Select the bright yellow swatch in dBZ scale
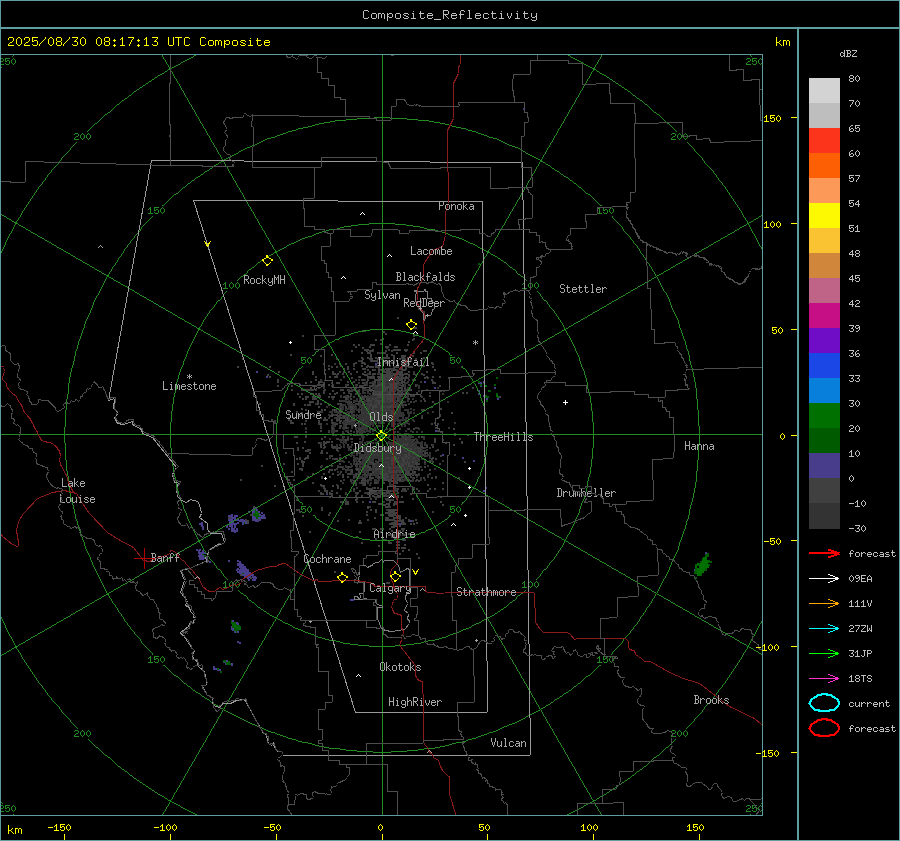Viewport: 900px width, 841px height. [x=824, y=216]
